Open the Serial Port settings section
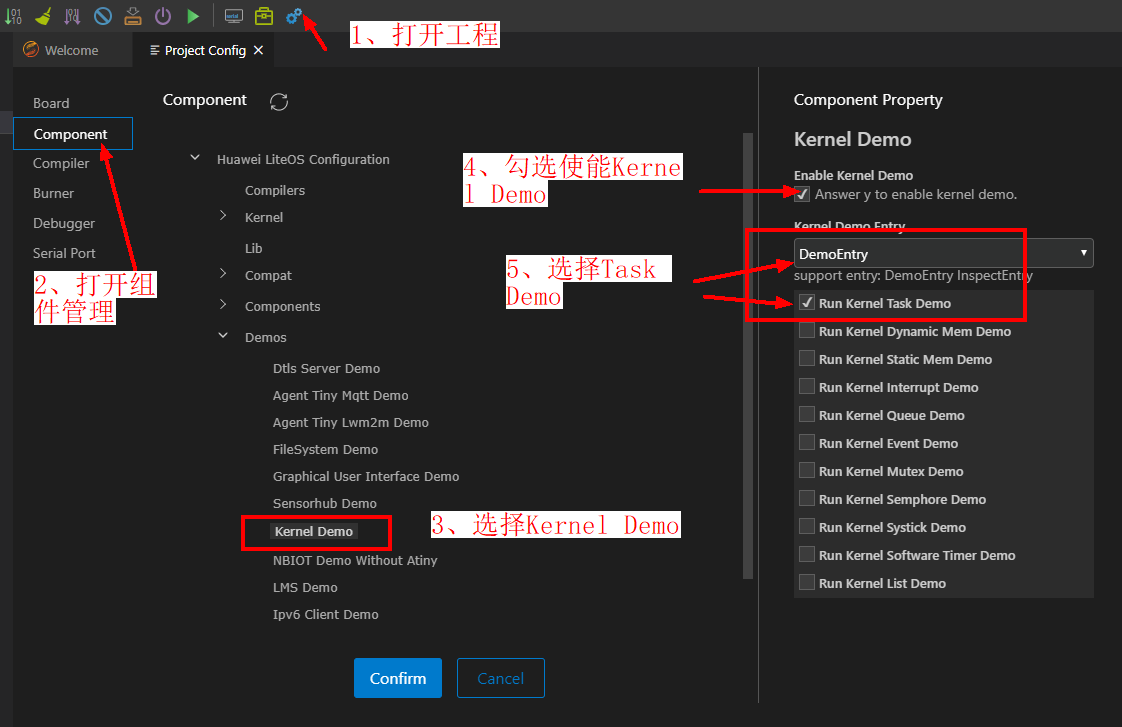Image resolution: width=1122 pixels, height=727 pixels. click(x=64, y=253)
